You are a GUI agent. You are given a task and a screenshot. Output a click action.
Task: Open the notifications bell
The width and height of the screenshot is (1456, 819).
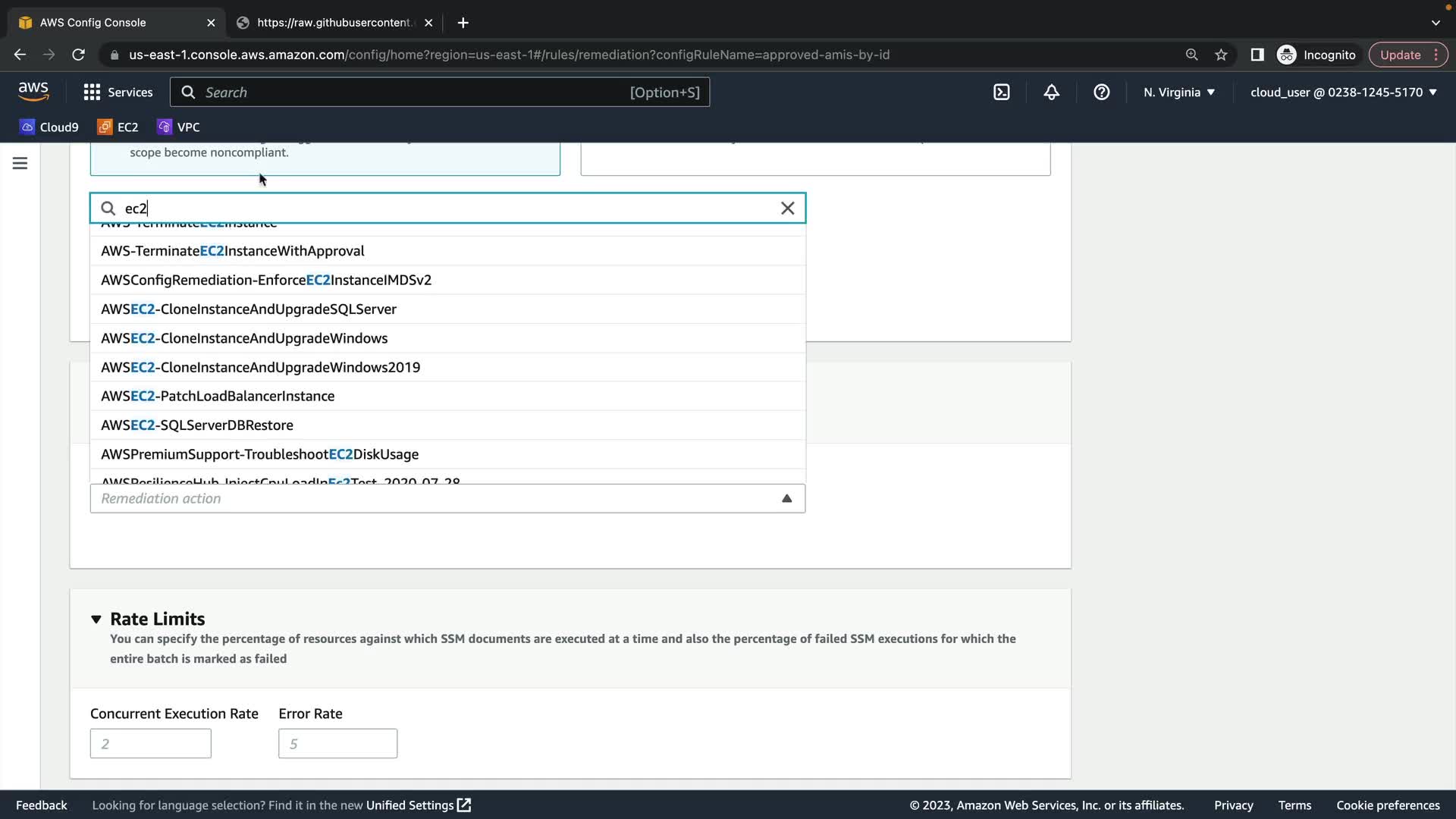pos(1051,93)
